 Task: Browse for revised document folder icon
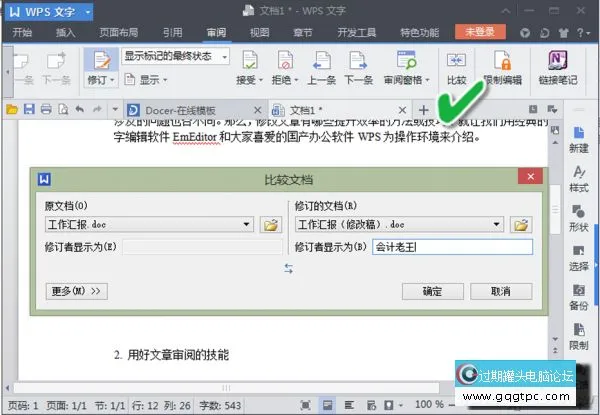pos(521,225)
